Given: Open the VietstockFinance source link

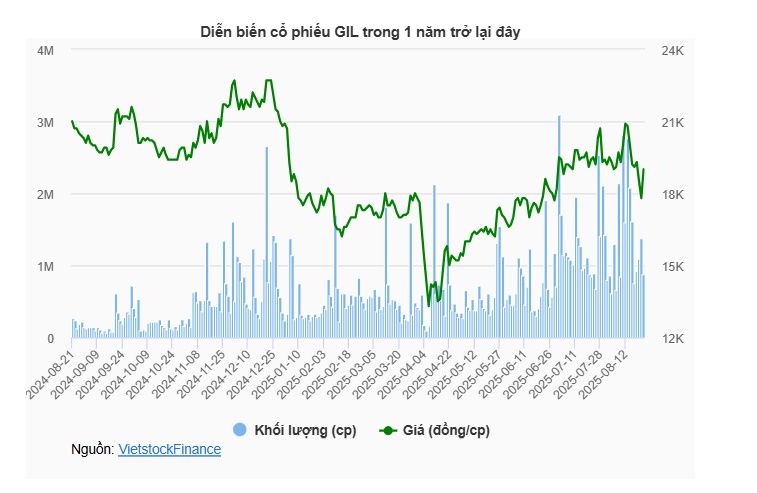Looking at the screenshot, I should [169, 450].
